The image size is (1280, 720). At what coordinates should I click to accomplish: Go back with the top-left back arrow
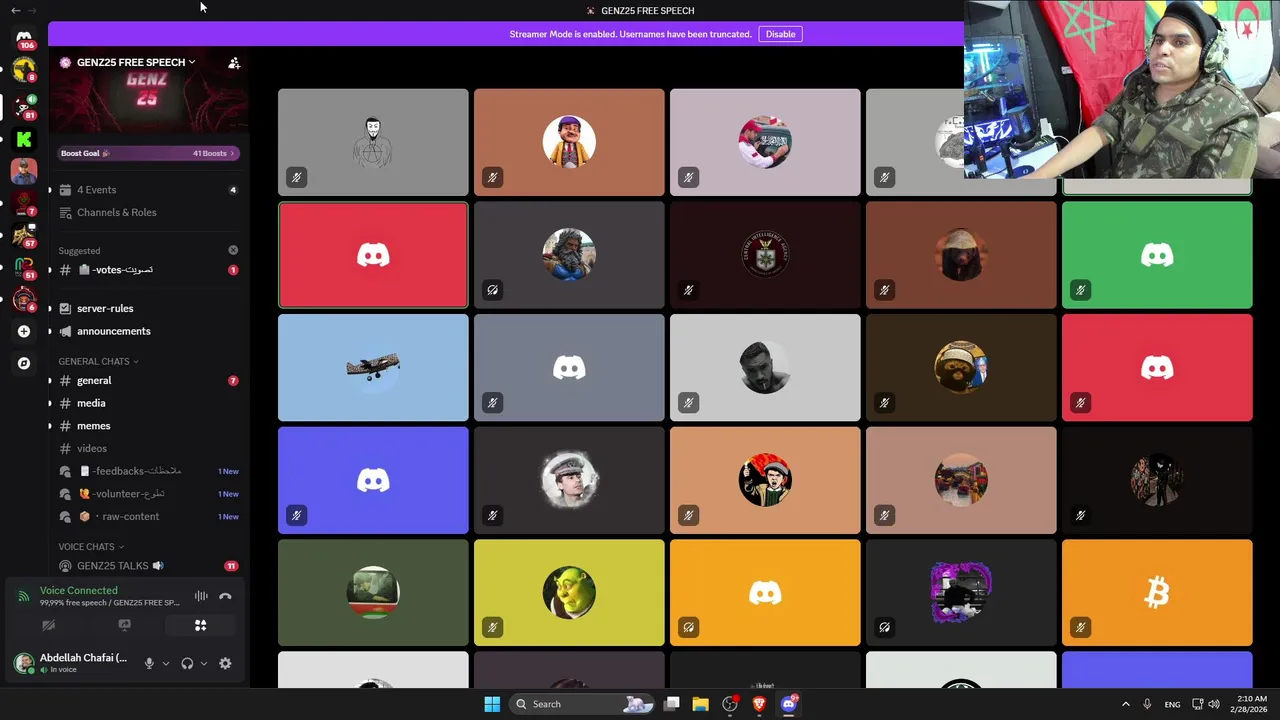[x=15, y=10]
